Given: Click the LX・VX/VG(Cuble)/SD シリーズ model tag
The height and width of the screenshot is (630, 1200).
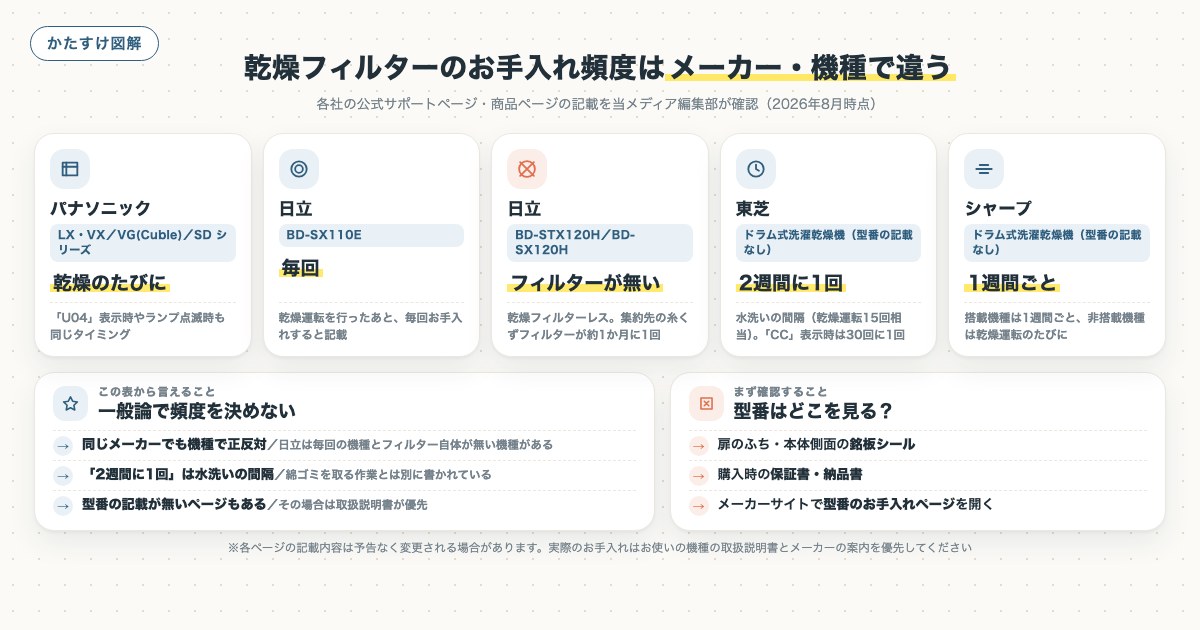Looking at the screenshot, I should tap(143, 243).
